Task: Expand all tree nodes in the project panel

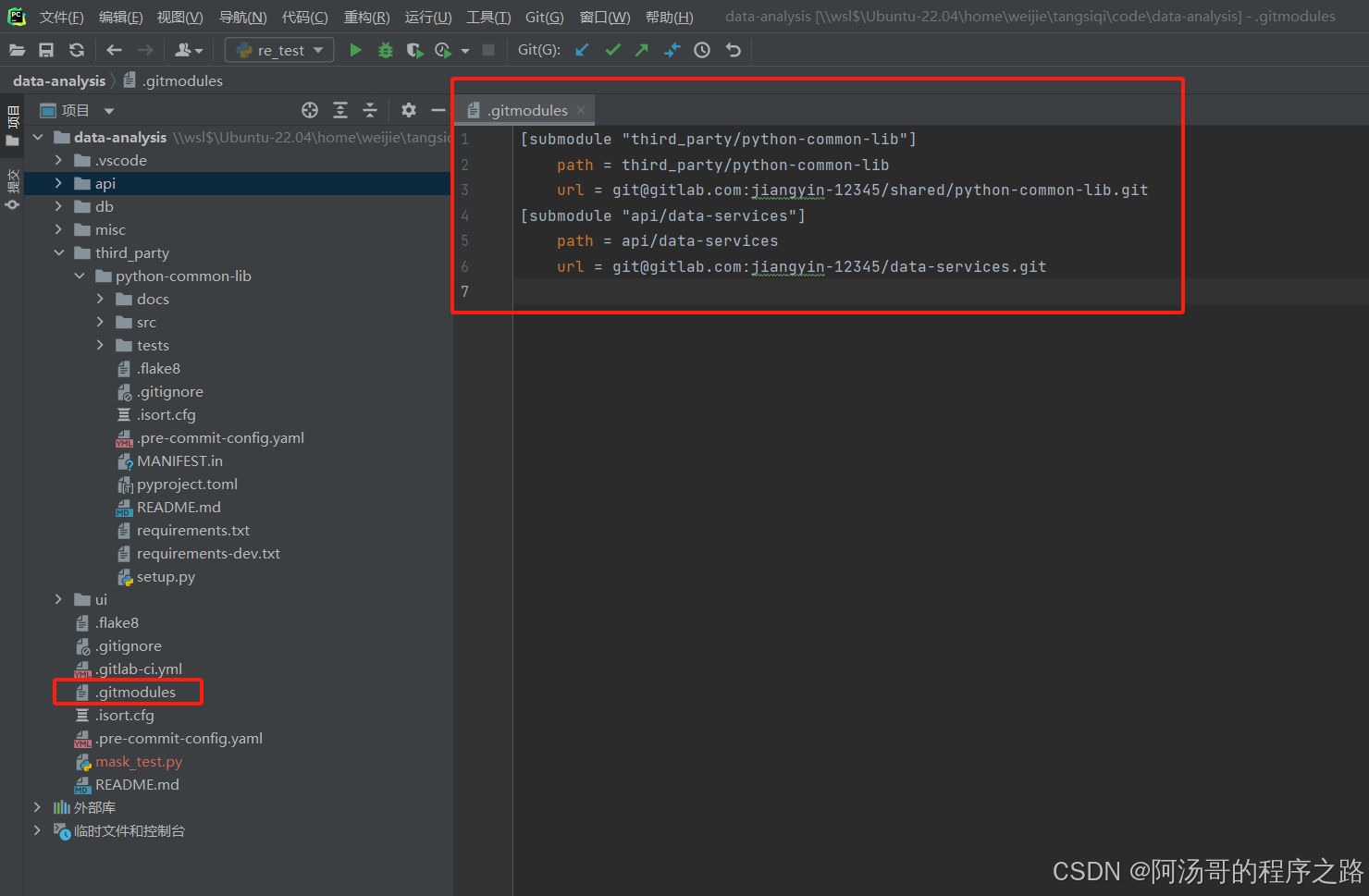Action: 340,110
